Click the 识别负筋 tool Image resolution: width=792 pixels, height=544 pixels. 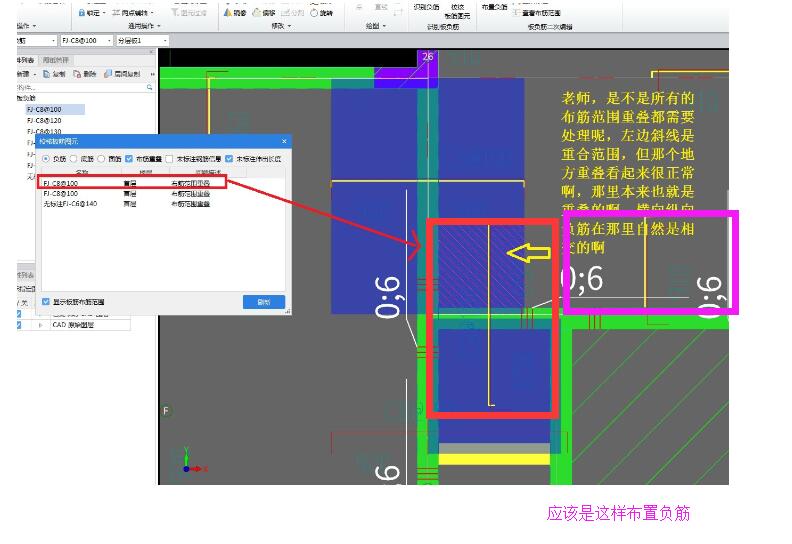426,7
